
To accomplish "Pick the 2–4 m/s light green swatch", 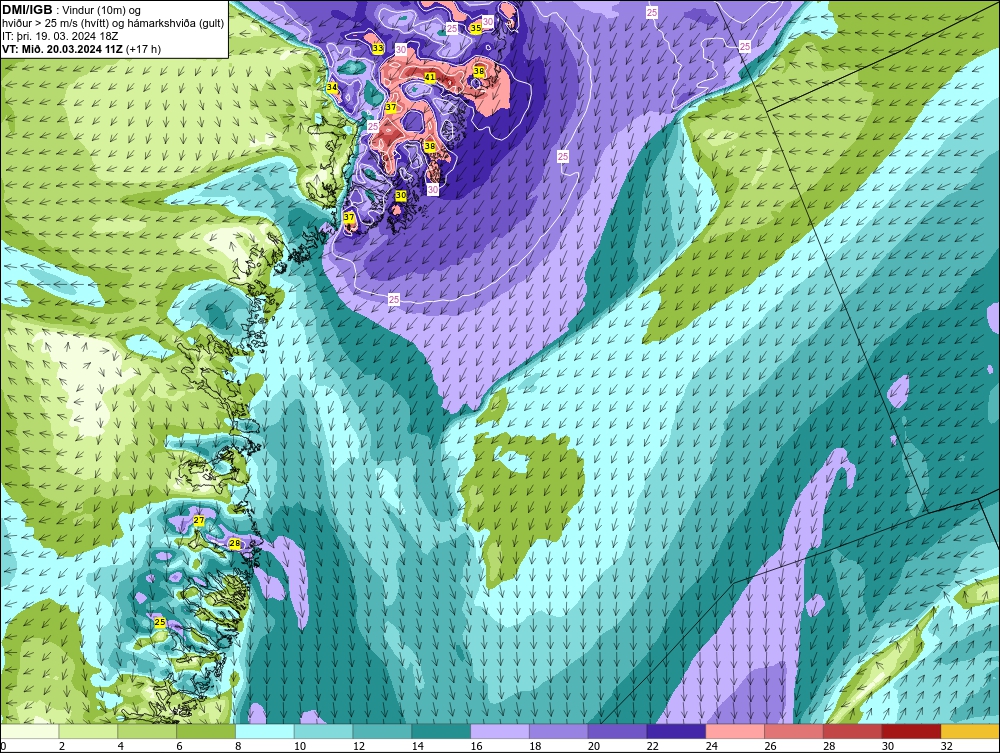I will click(x=89, y=731).
